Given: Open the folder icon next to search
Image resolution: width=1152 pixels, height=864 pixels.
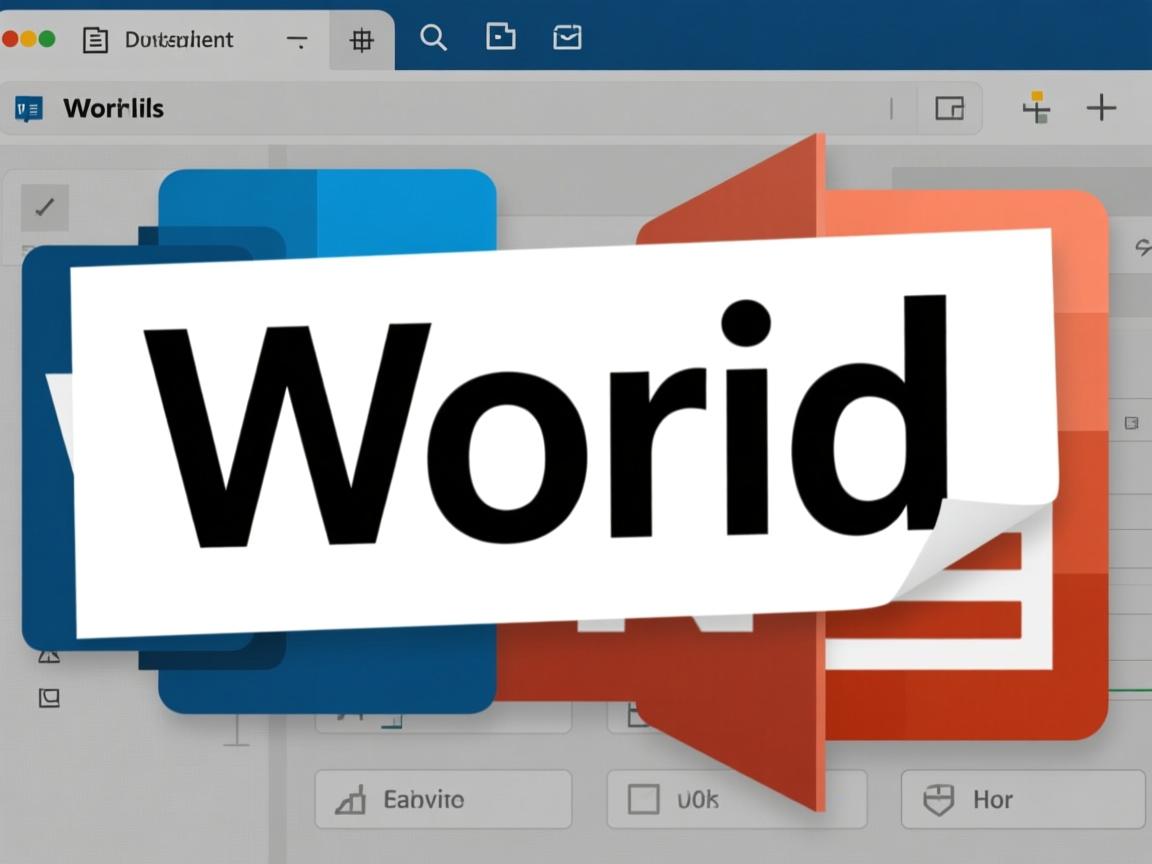Looking at the screenshot, I should point(500,37).
